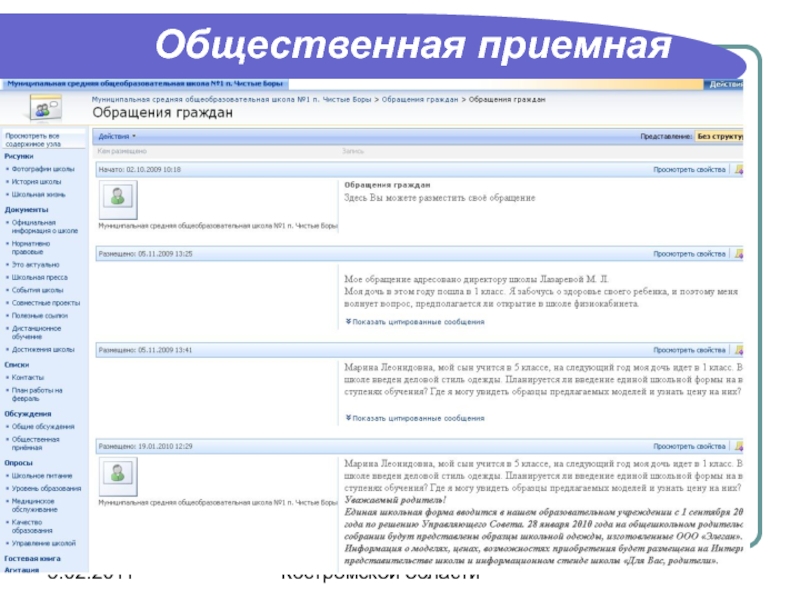The height and width of the screenshot is (600, 800).
Task: Open Контакты in the sidebar
Action: [x=28, y=378]
